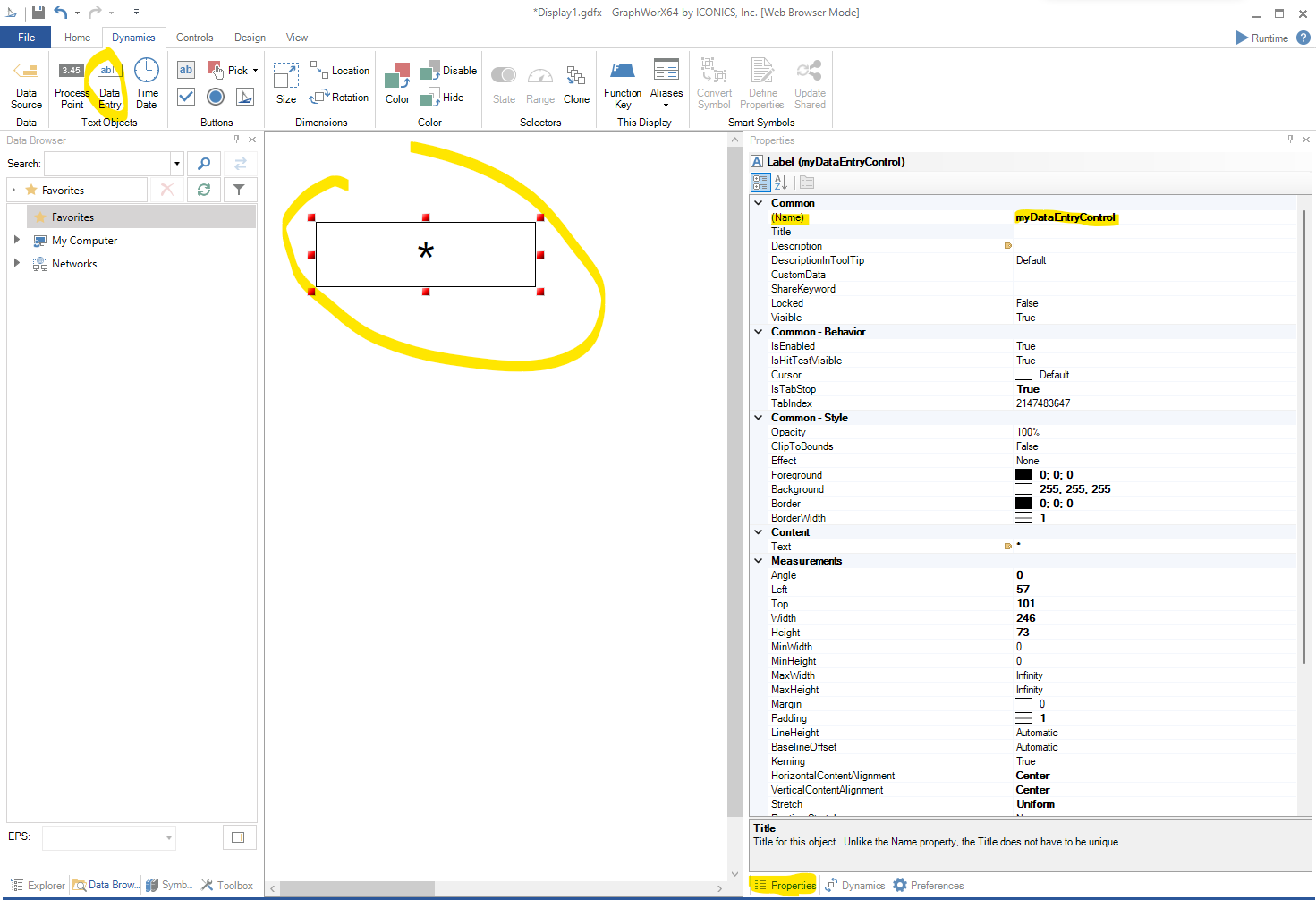Select the Favorites tree node
The image size is (1316, 900).
(x=142, y=217)
